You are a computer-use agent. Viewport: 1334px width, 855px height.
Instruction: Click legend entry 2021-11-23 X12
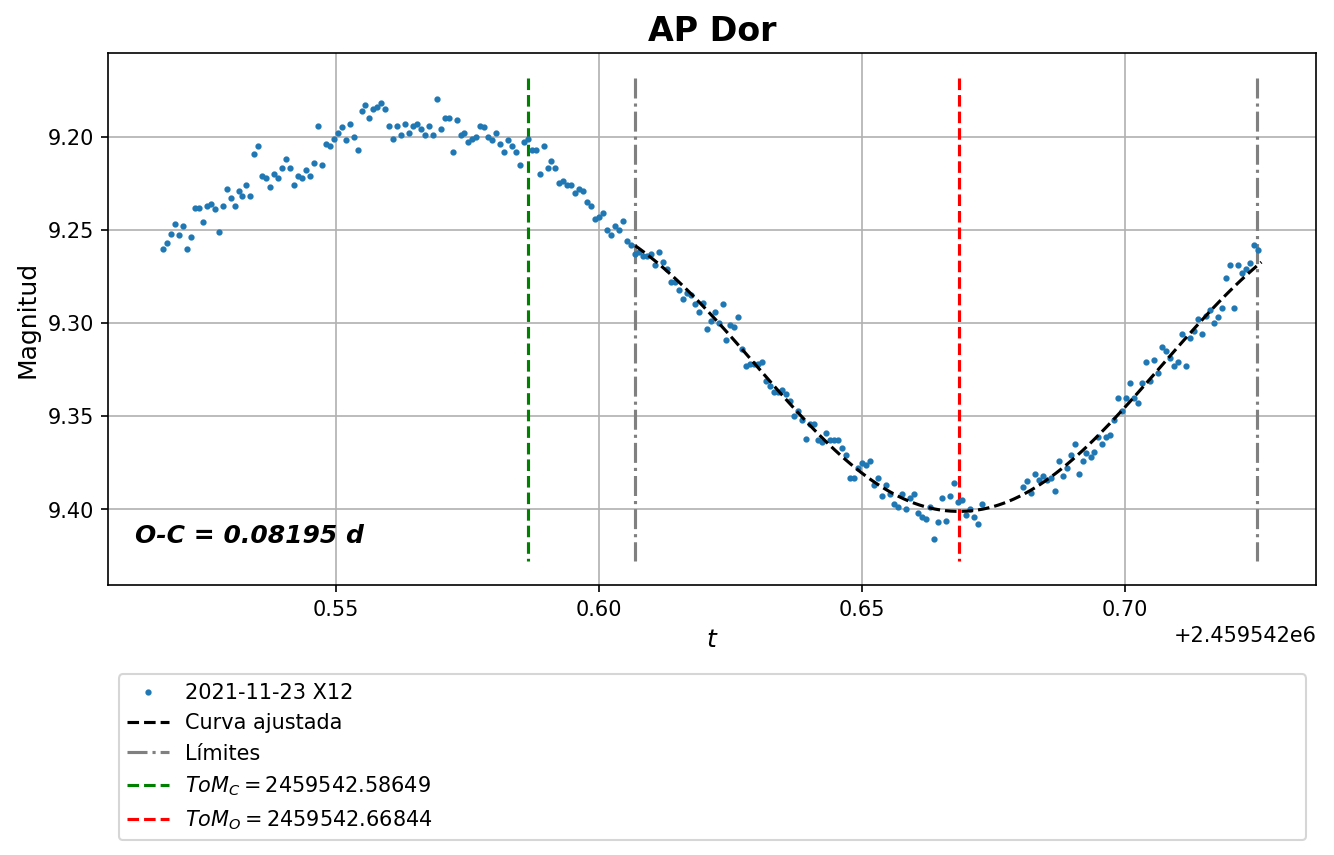tap(268, 692)
